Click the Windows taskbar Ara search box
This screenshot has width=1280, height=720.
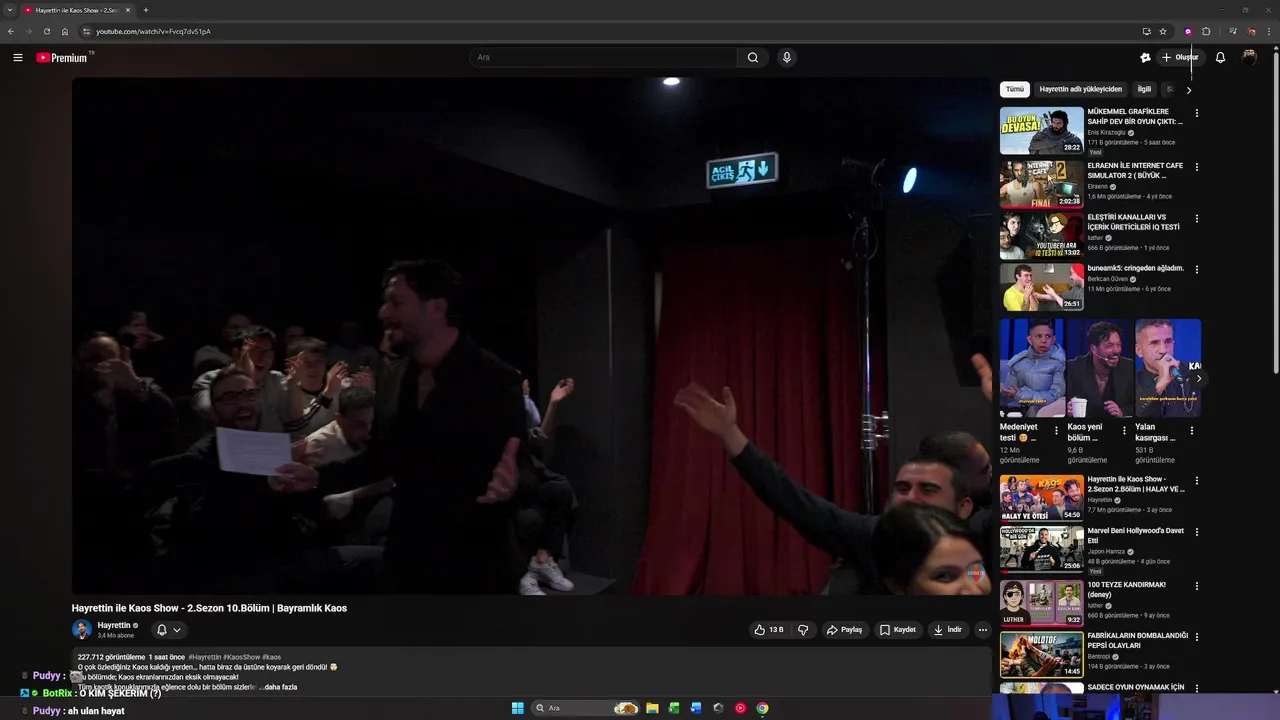tap(587, 708)
